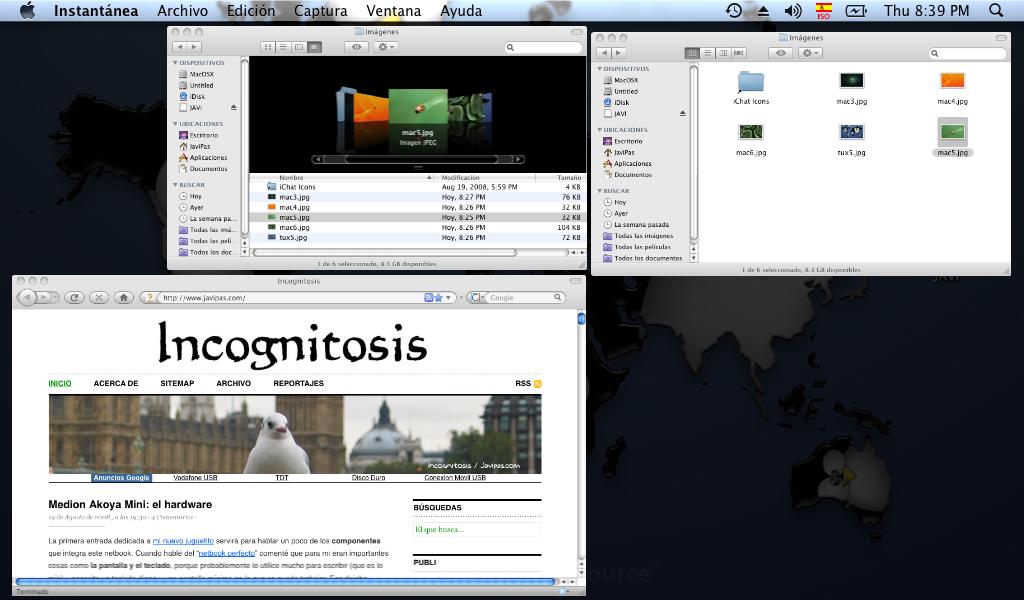Click the Firefox back arrow button
This screenshot has height=600, width=1024.
coord(27,298)
